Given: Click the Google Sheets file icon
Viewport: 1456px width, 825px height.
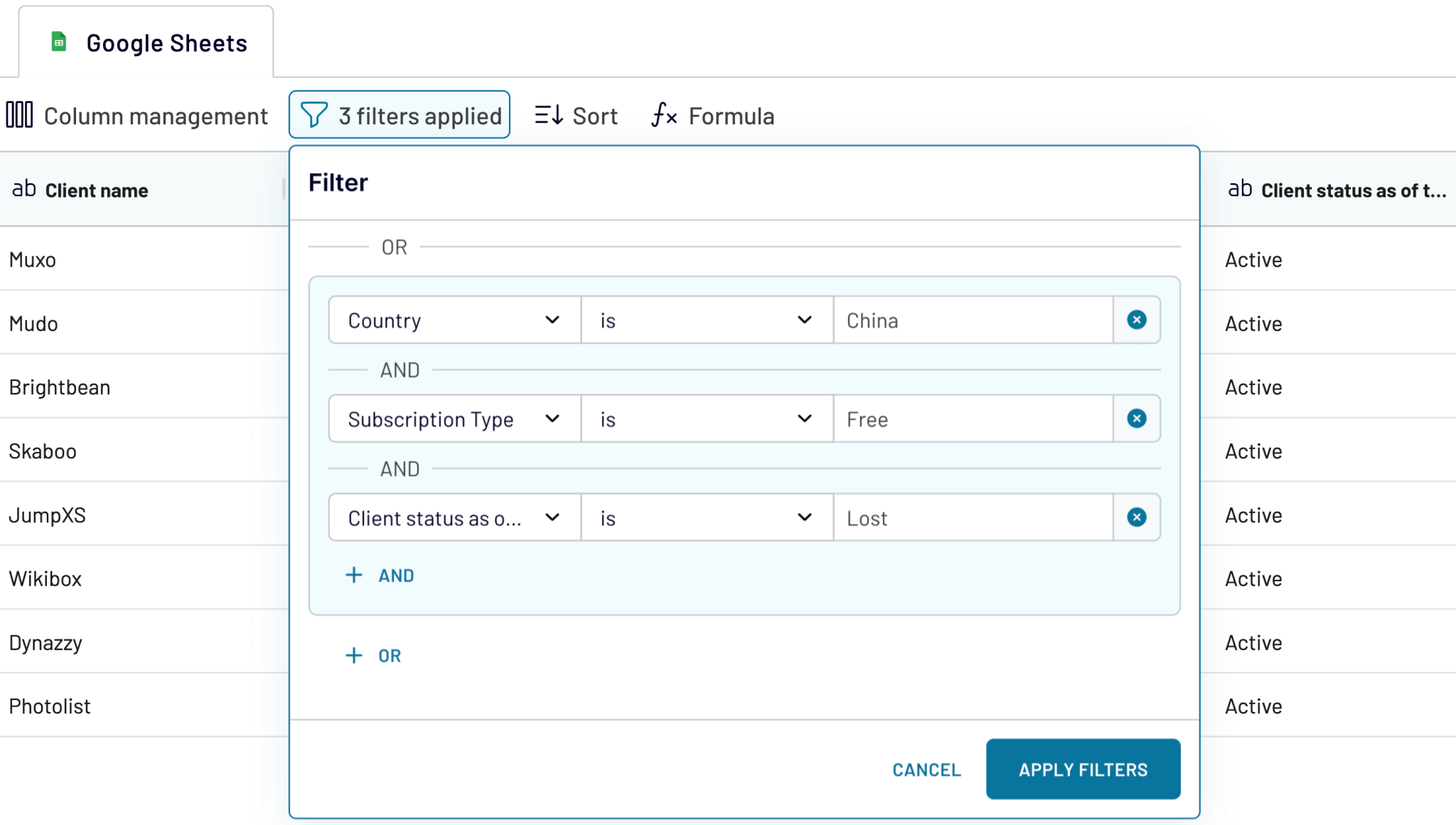Looking at the screenshot, I should point(60,42).
